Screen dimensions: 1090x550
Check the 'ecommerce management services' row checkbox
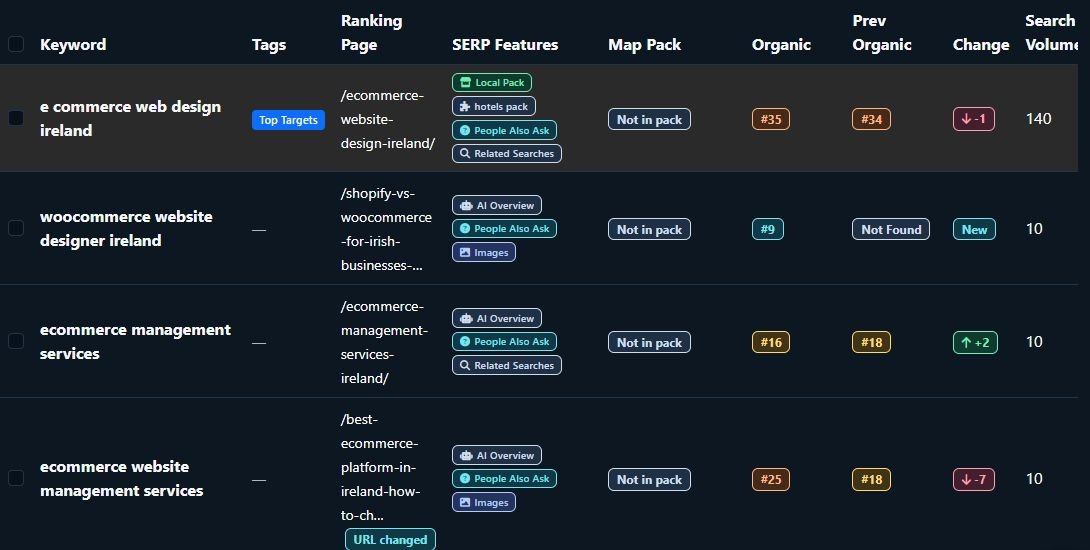click(16, 341)
